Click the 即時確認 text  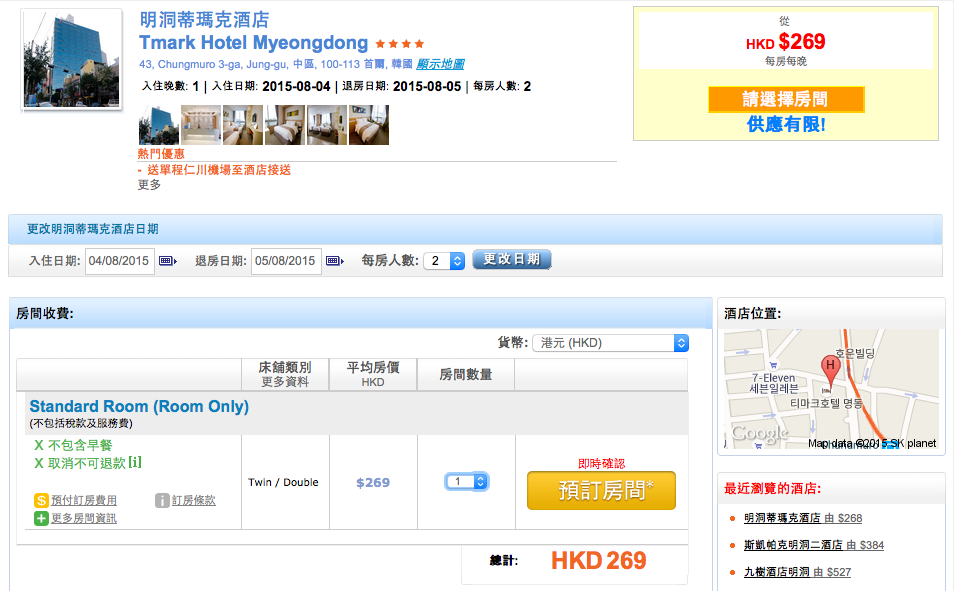(601, 464)
